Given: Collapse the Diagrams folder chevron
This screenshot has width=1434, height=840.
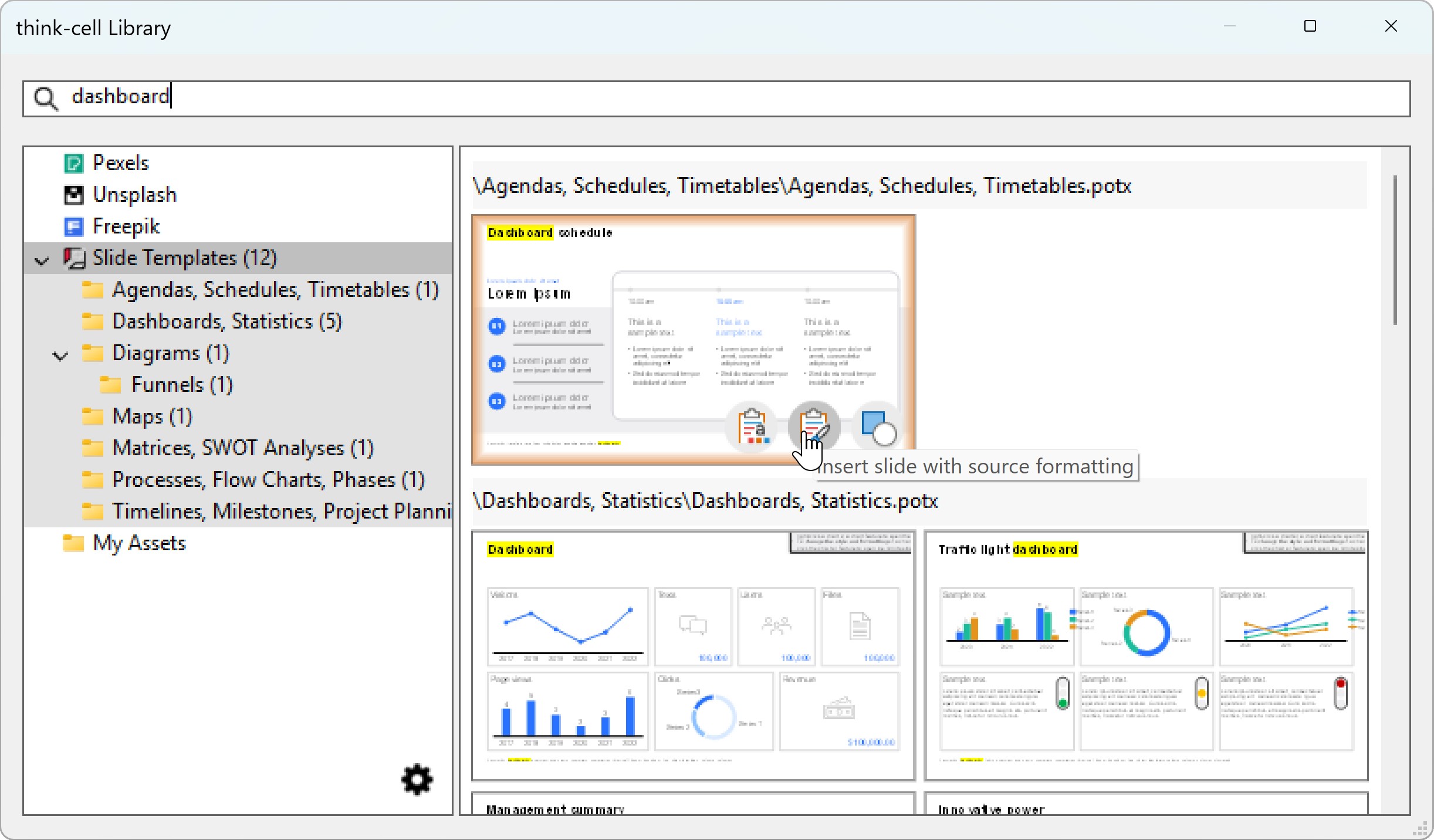Looking at the screenshot, I should pyautogui.click(x=60, y=355).
